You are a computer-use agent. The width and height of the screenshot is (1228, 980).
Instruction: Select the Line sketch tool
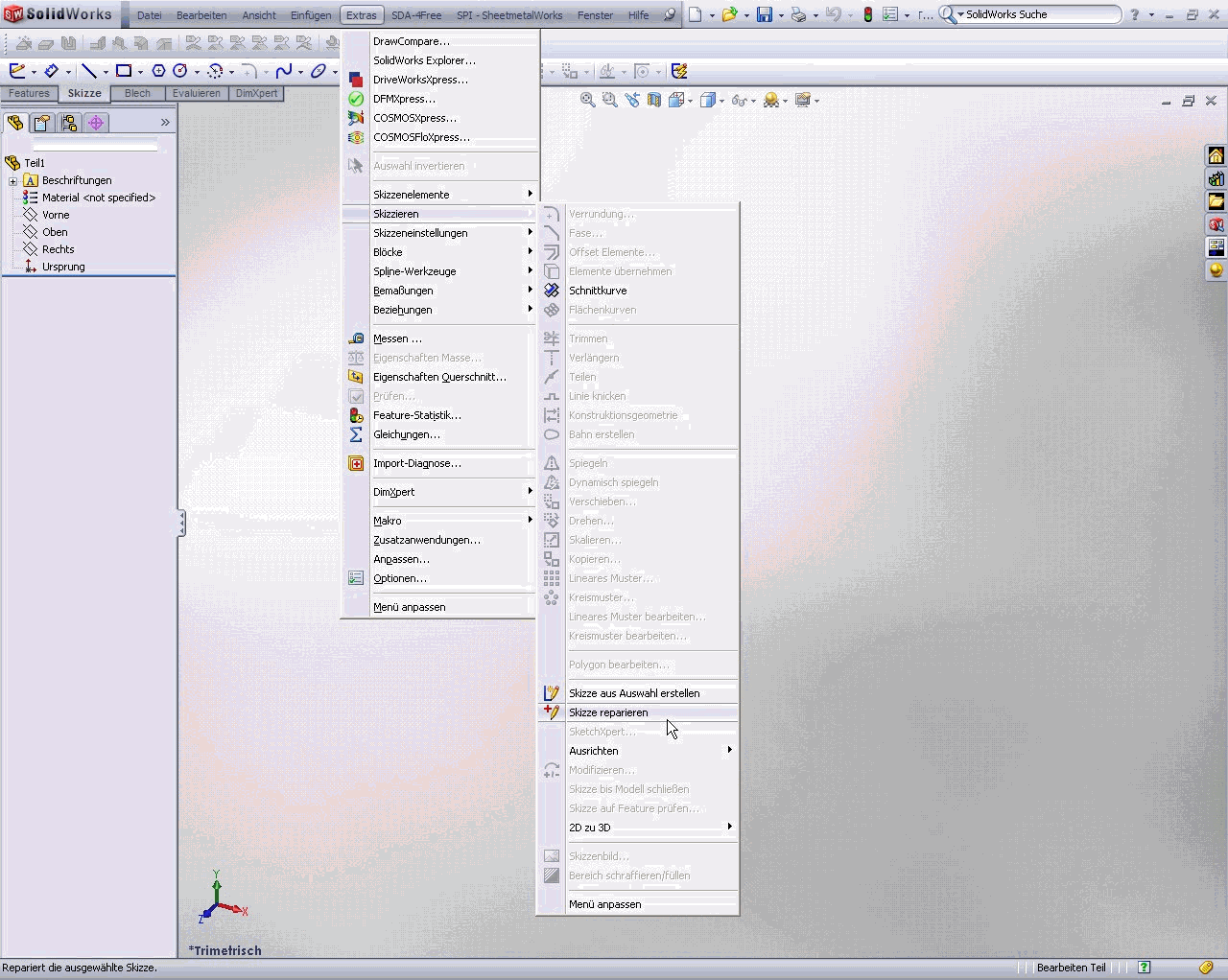pos(88,71)
